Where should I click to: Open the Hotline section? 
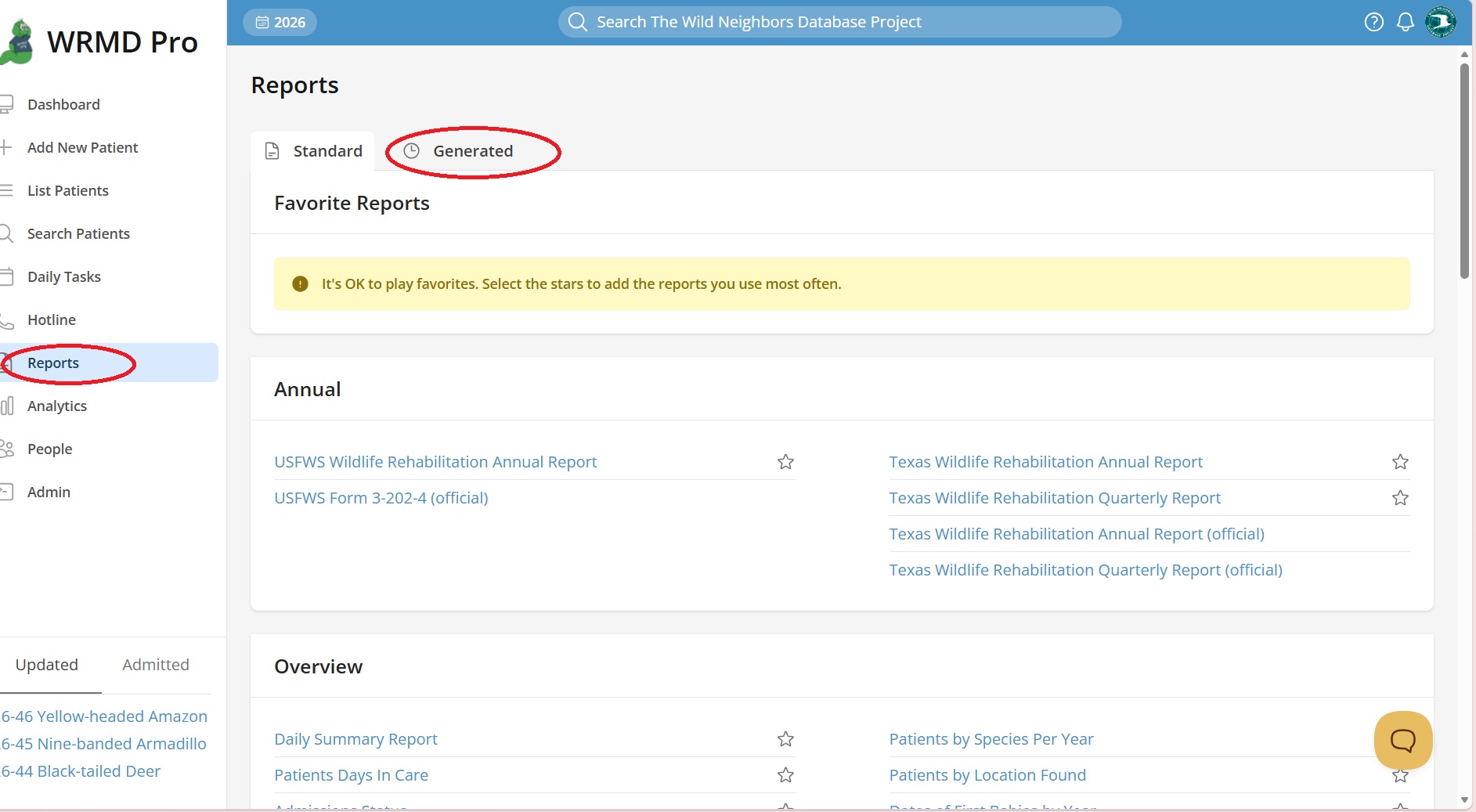coord(51,319)
